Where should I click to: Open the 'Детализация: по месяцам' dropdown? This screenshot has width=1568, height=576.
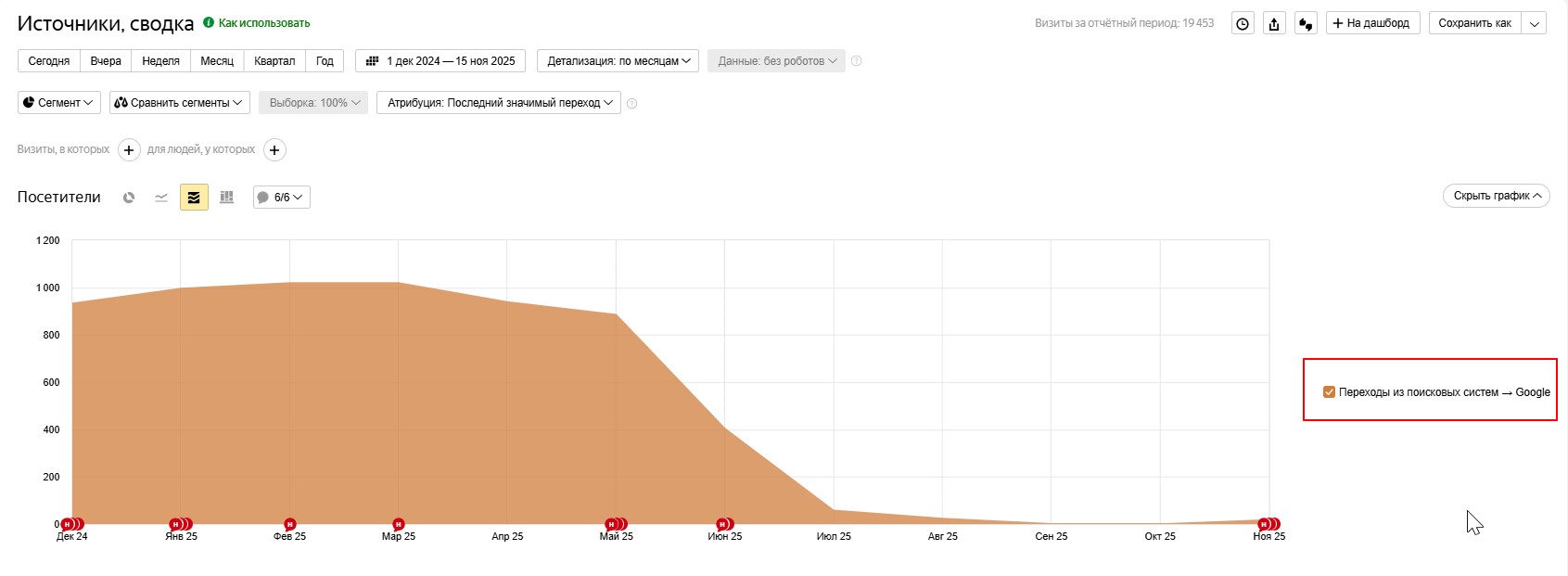pyautogui.click(x=618, y=61)
